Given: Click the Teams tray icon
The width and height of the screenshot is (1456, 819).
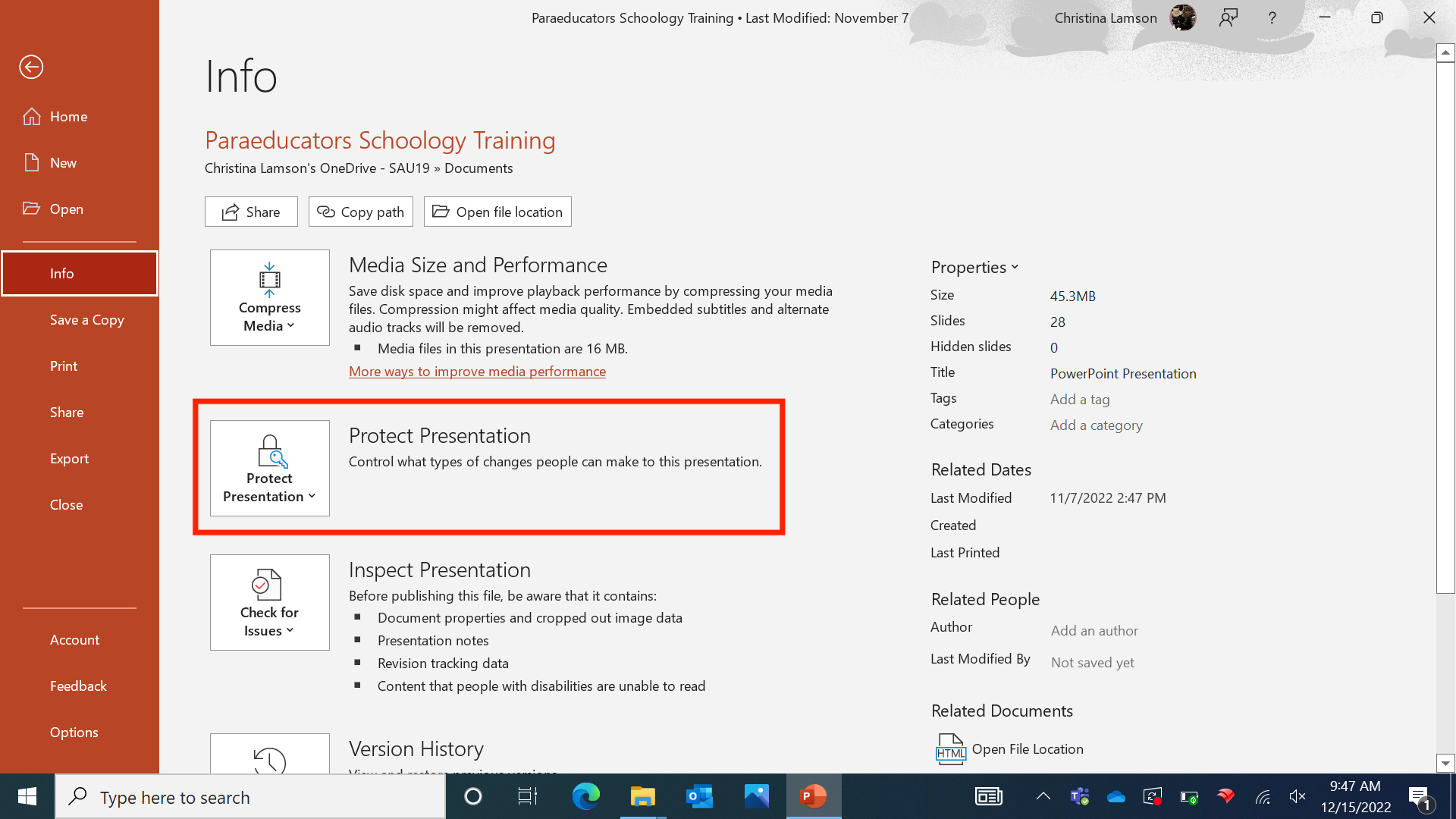Looking at the screenshot, I should point(1080,796).
